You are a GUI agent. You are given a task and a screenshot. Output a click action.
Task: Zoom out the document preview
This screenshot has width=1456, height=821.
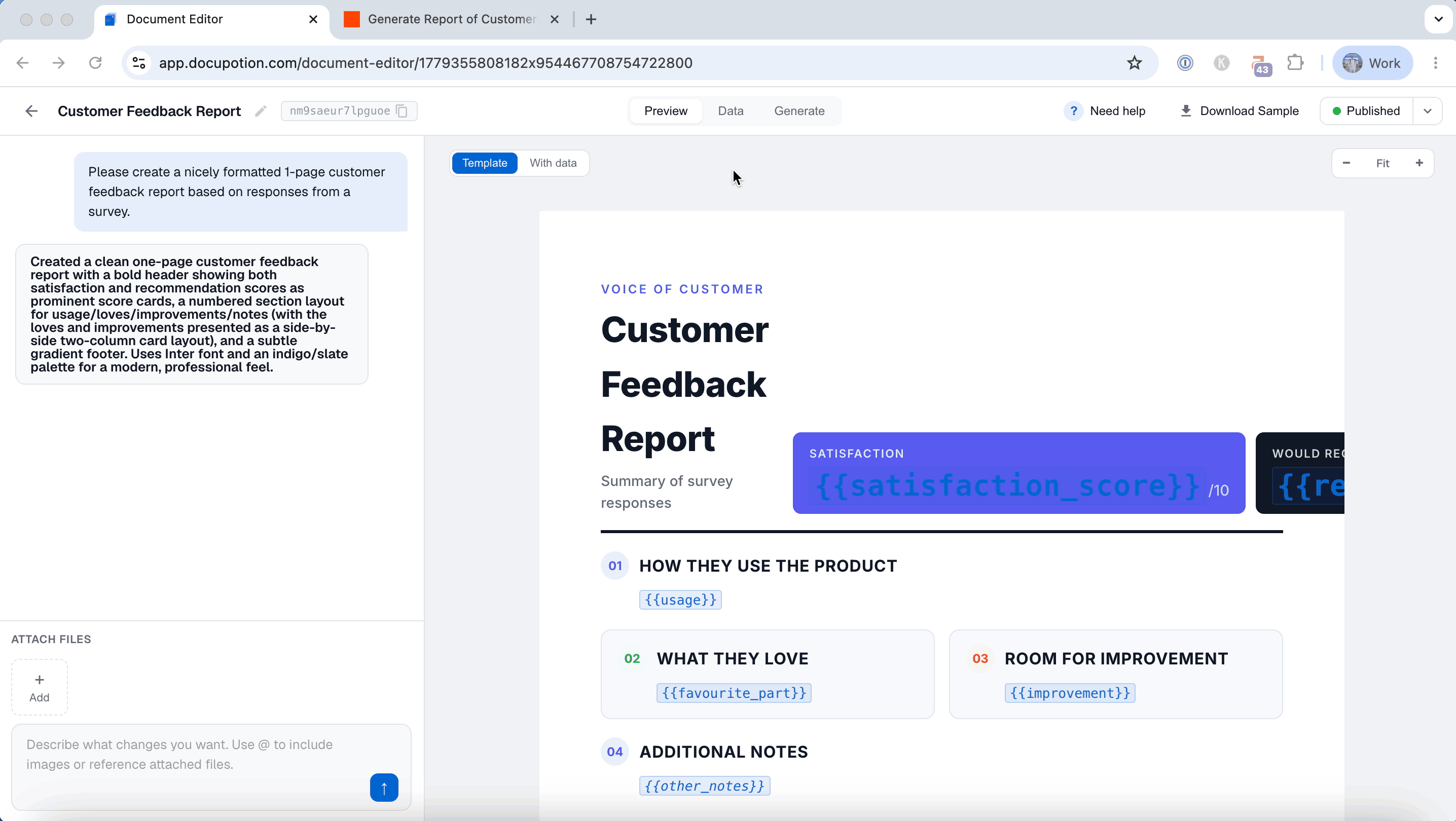point(1346,163)
